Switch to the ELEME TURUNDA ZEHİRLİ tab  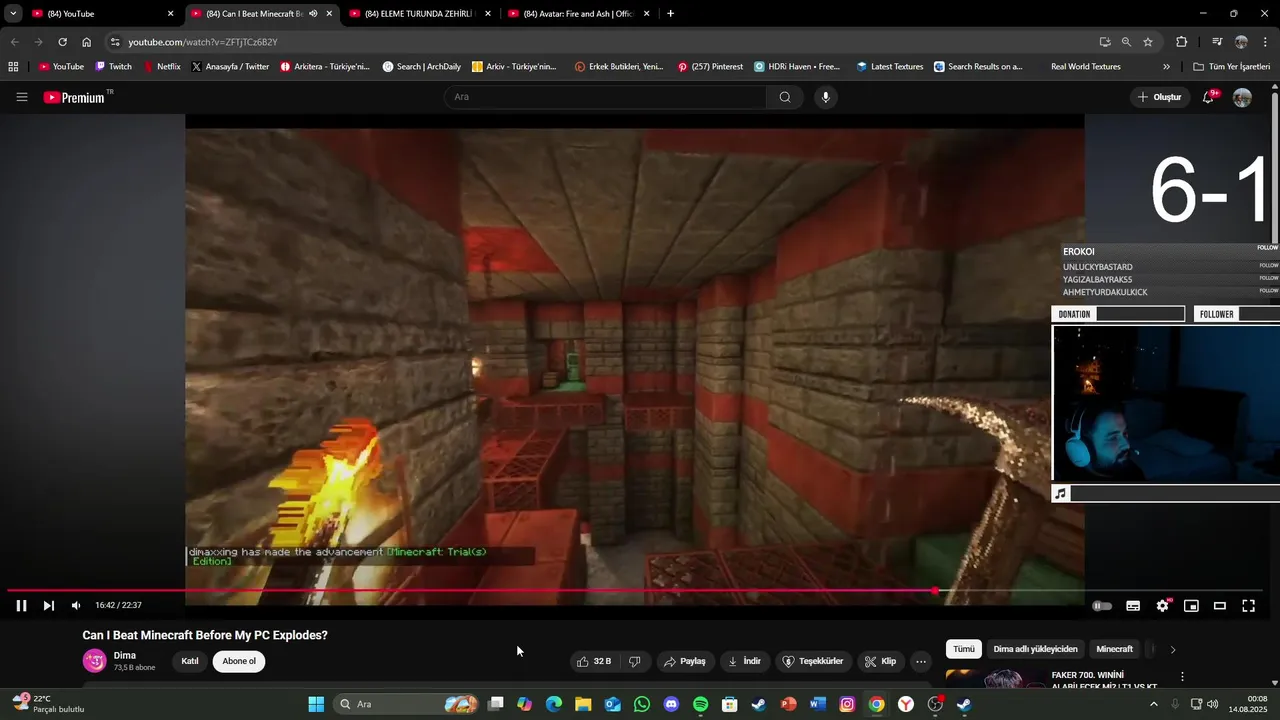420,14
